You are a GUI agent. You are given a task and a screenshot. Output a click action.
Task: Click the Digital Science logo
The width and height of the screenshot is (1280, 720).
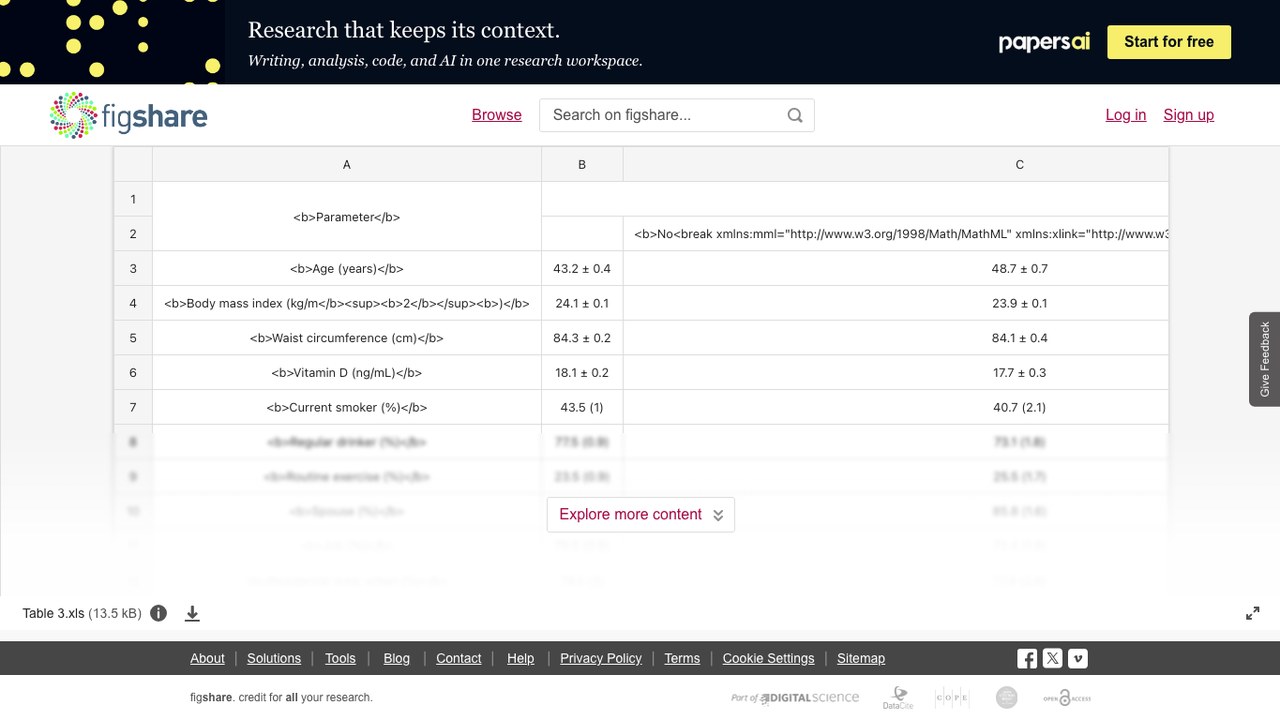click(795, 697)
